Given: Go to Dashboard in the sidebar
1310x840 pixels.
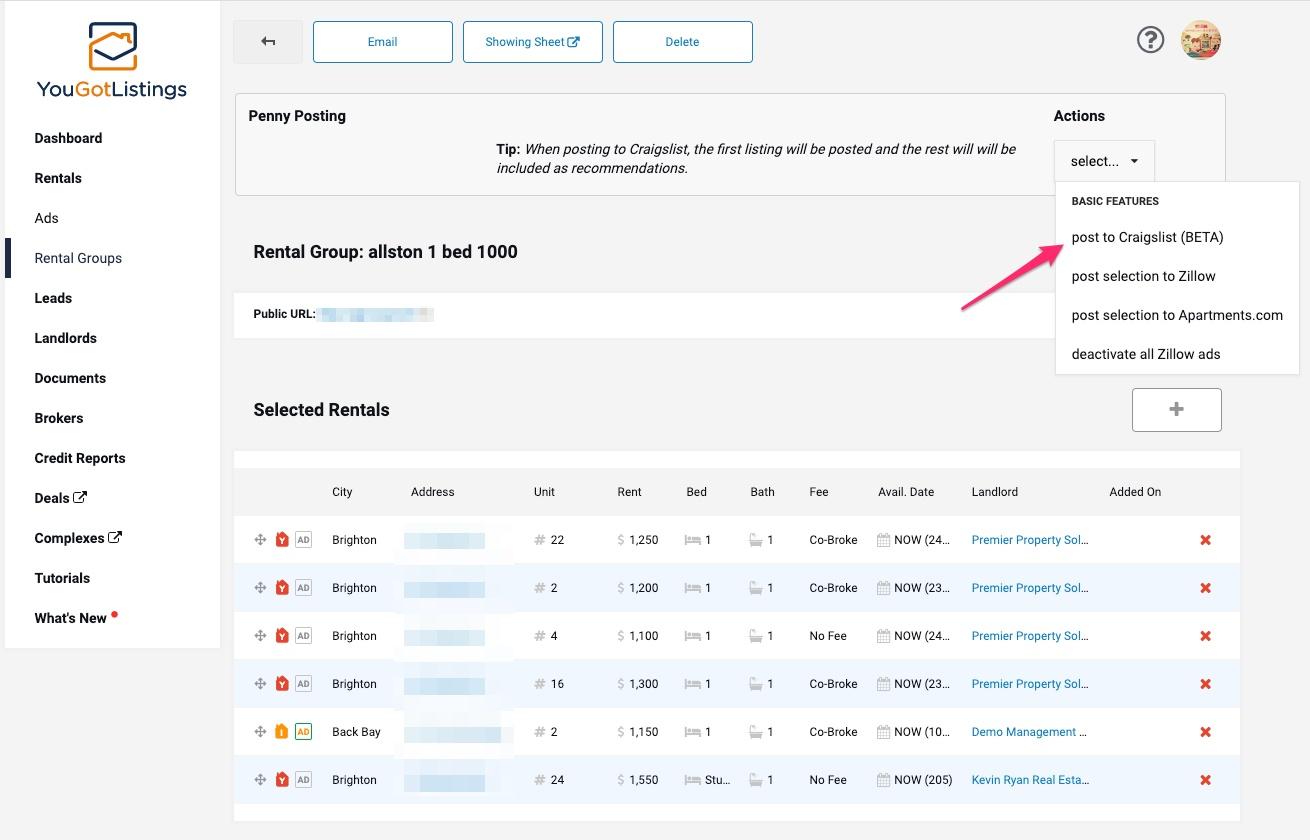Looking at the screenshot, I should [x=68, y=138].
